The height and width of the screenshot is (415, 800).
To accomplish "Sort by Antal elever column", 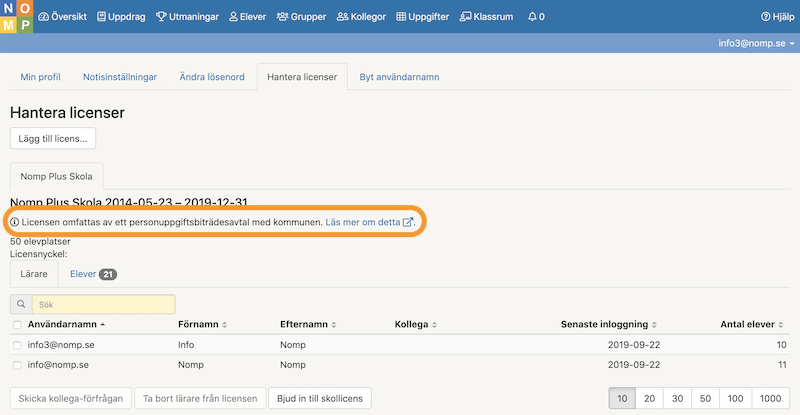I will [752, 324].
